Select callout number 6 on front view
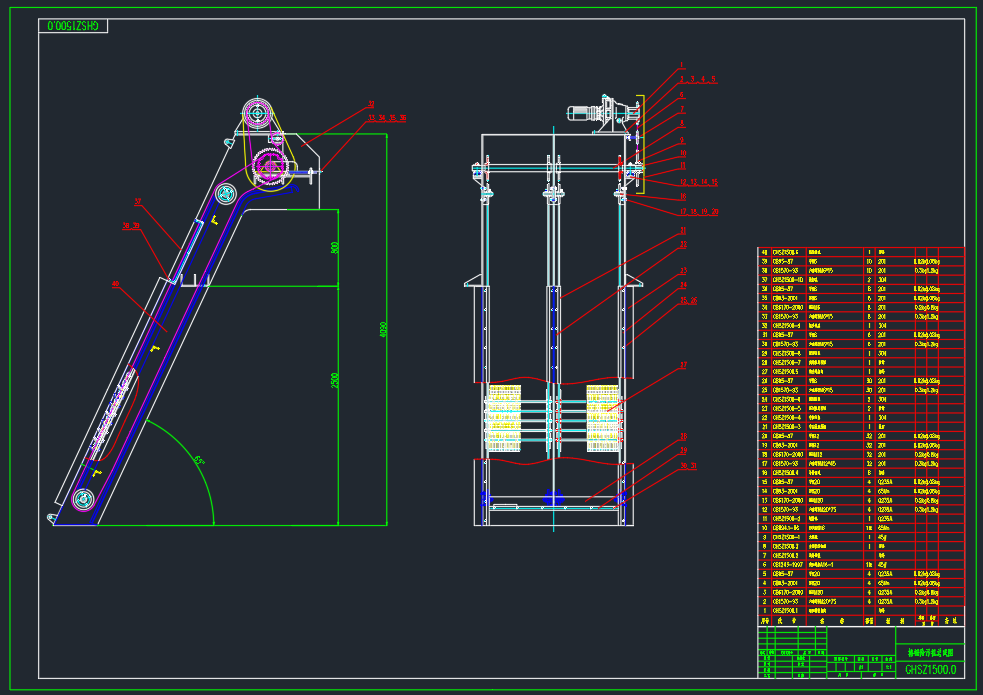983x695 pixels. [x=682, y=95]
